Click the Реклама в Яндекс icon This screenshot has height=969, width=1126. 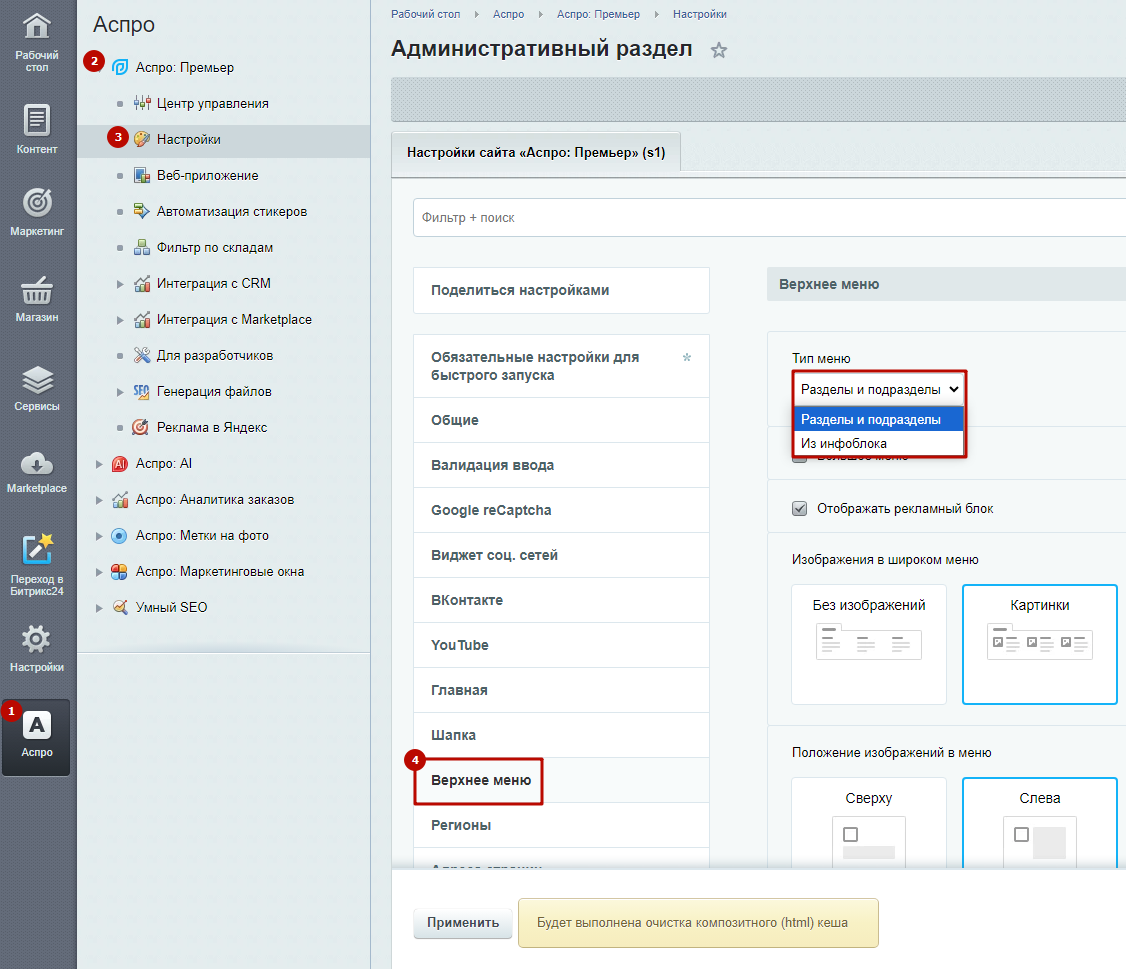141,427
